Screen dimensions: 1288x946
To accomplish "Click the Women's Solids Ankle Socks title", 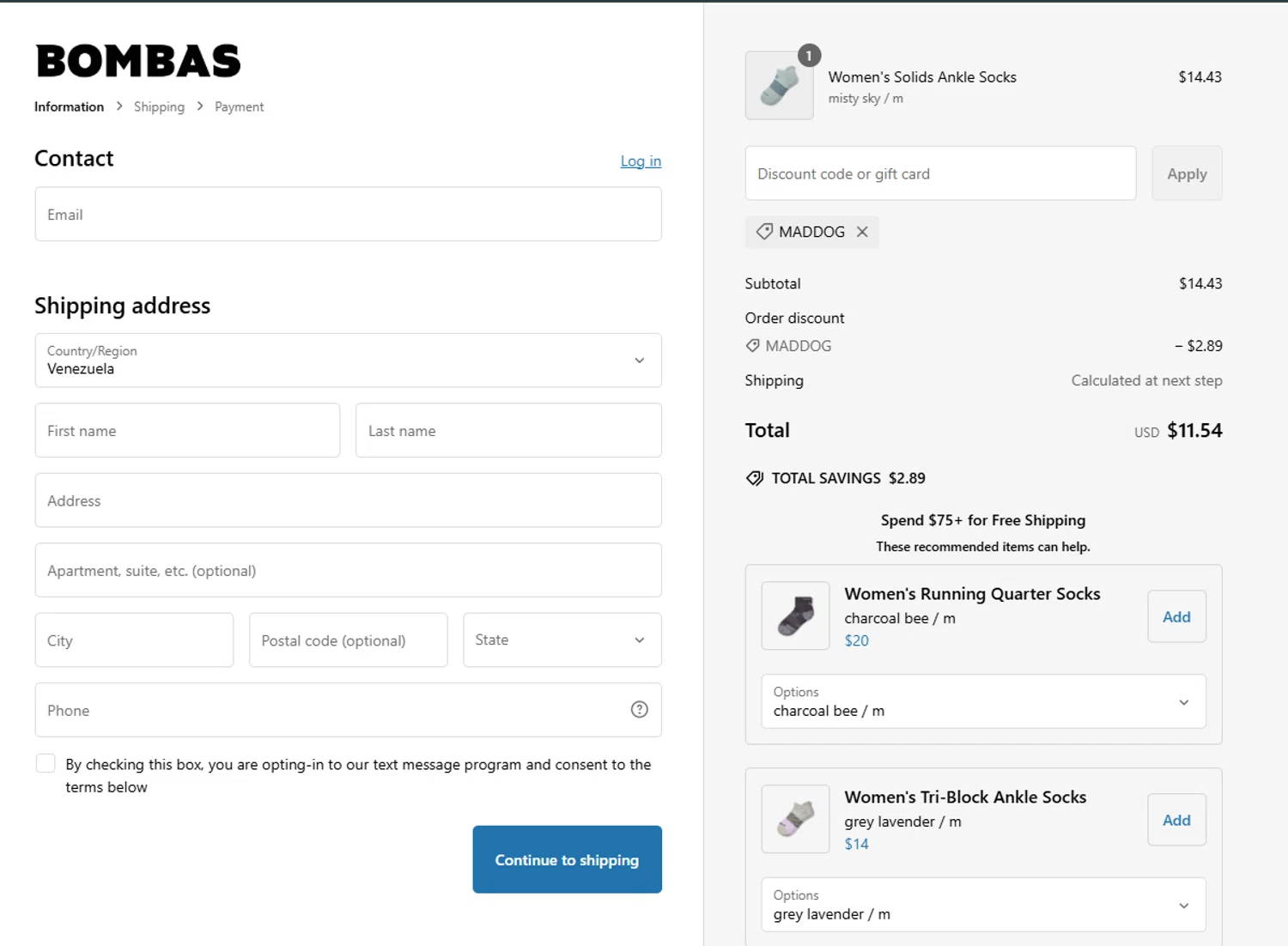I will pyautogui.click(x=922, y=77).
